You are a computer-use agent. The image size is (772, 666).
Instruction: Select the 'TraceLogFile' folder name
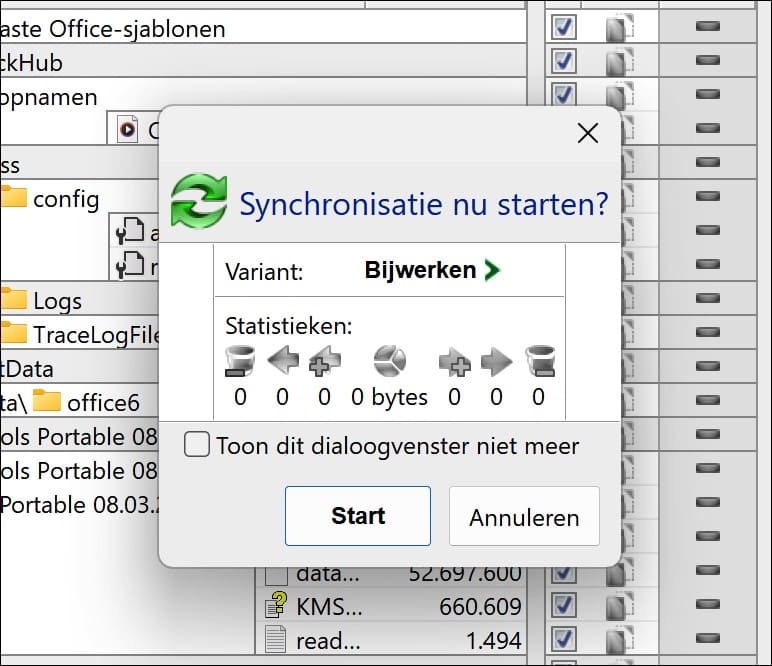96,335
